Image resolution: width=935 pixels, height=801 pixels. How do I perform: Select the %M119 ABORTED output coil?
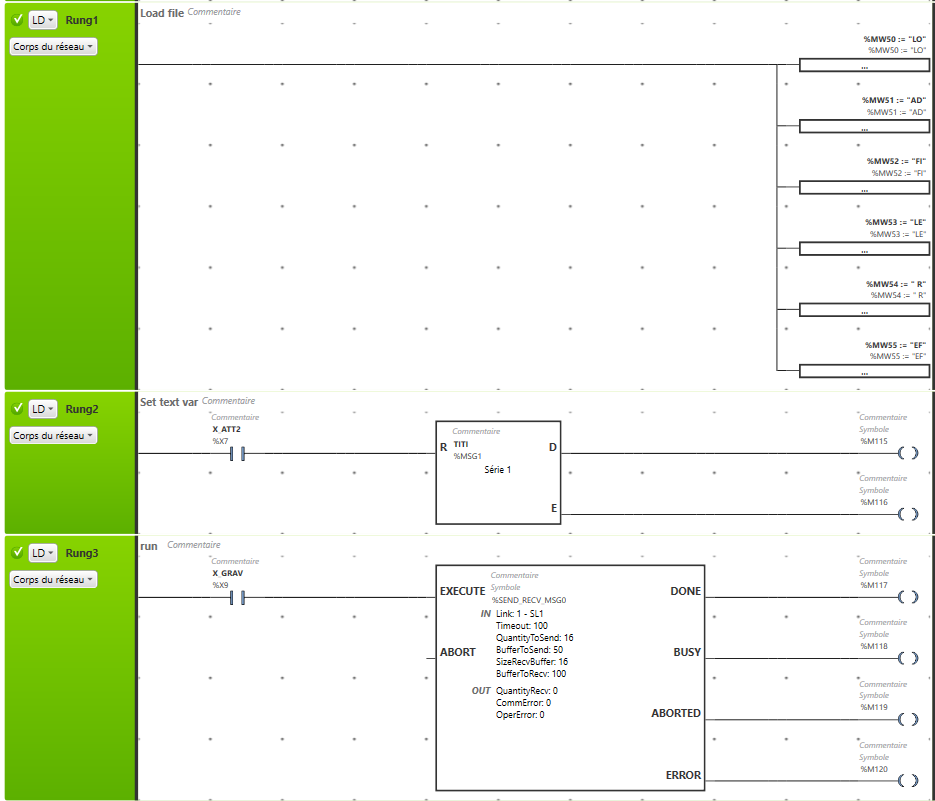907,720
